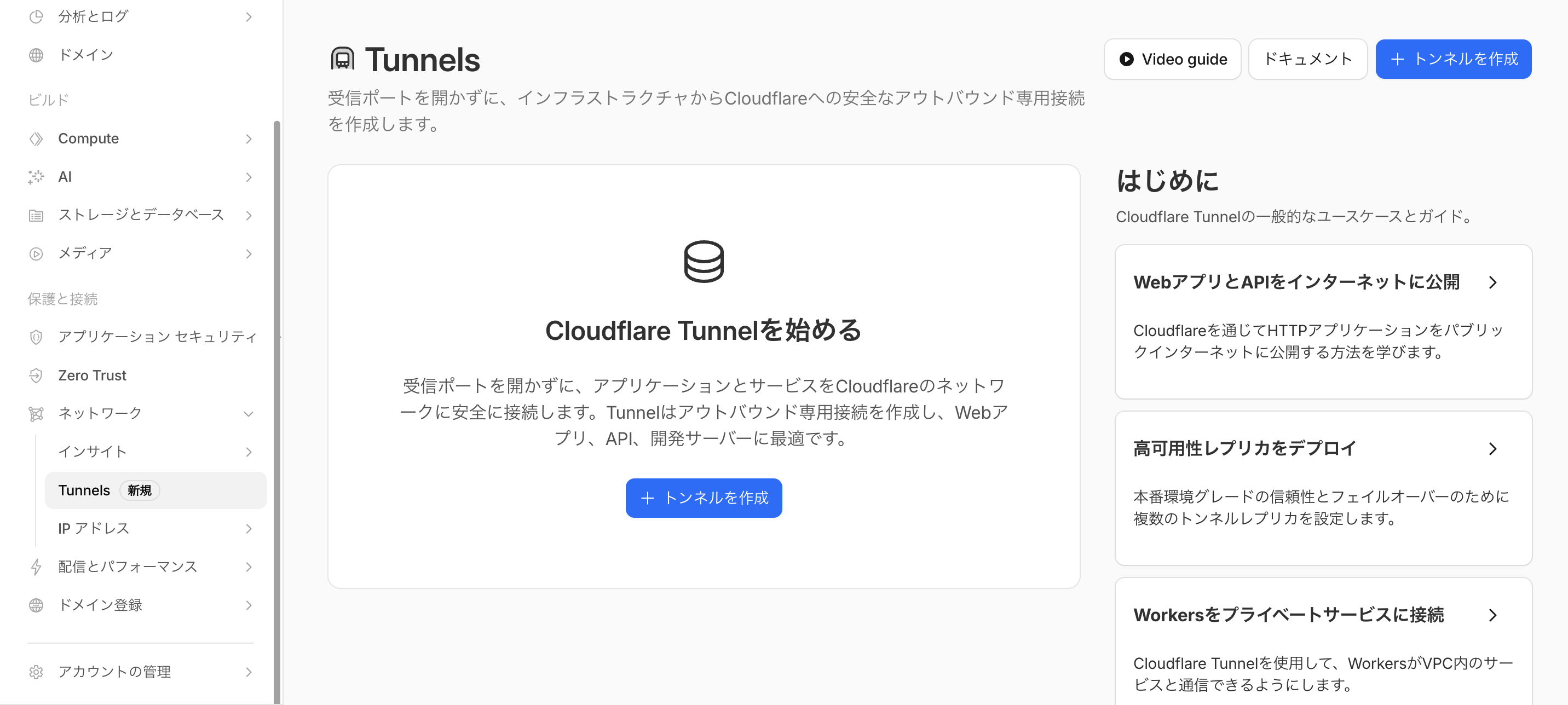Click the storage and databases icon

click(36, 216)
